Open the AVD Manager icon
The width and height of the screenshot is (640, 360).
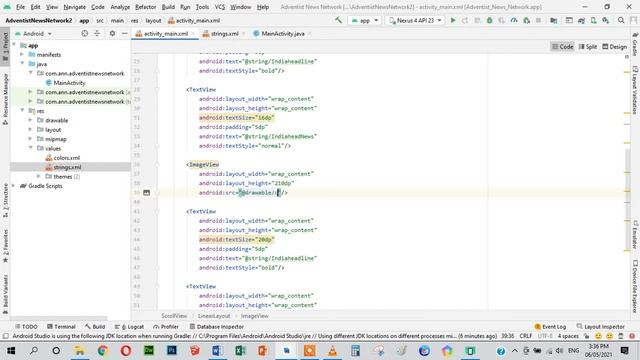coord(593,20)
